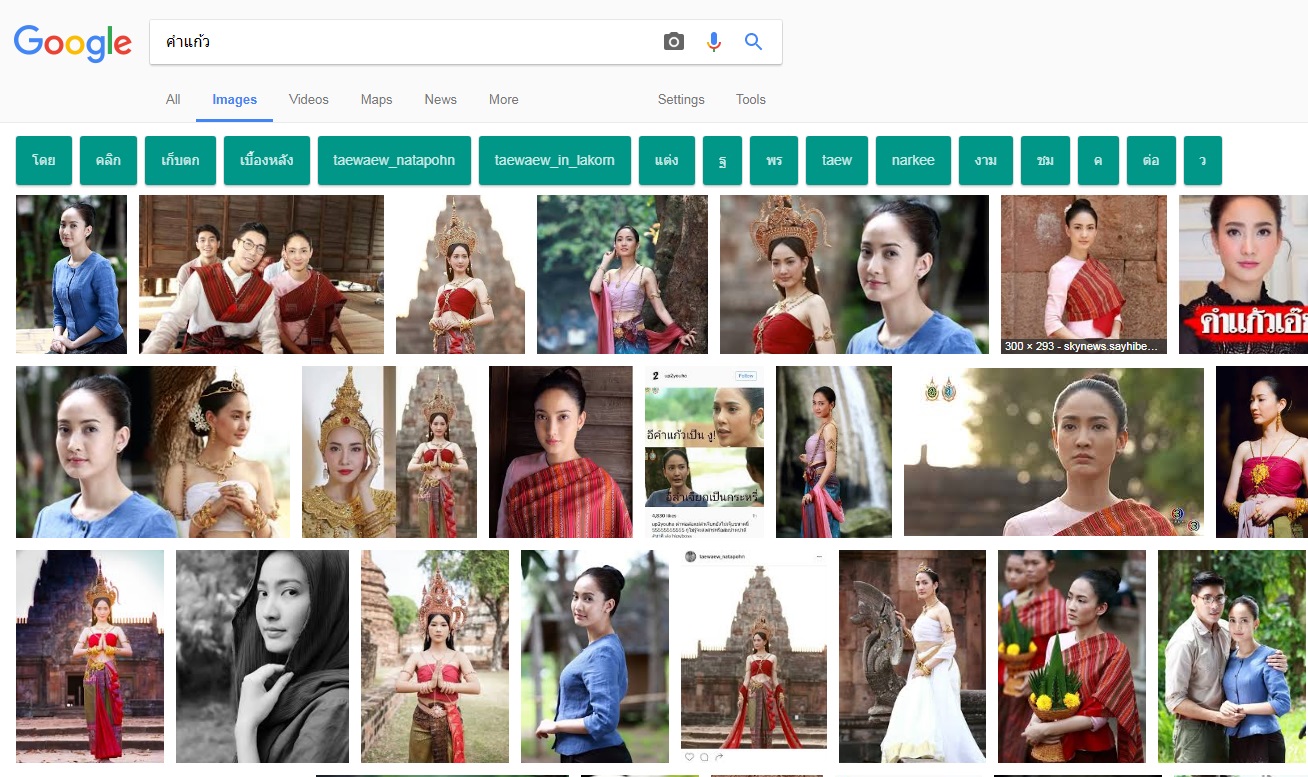Open the News tab

[x=440, y=99]
